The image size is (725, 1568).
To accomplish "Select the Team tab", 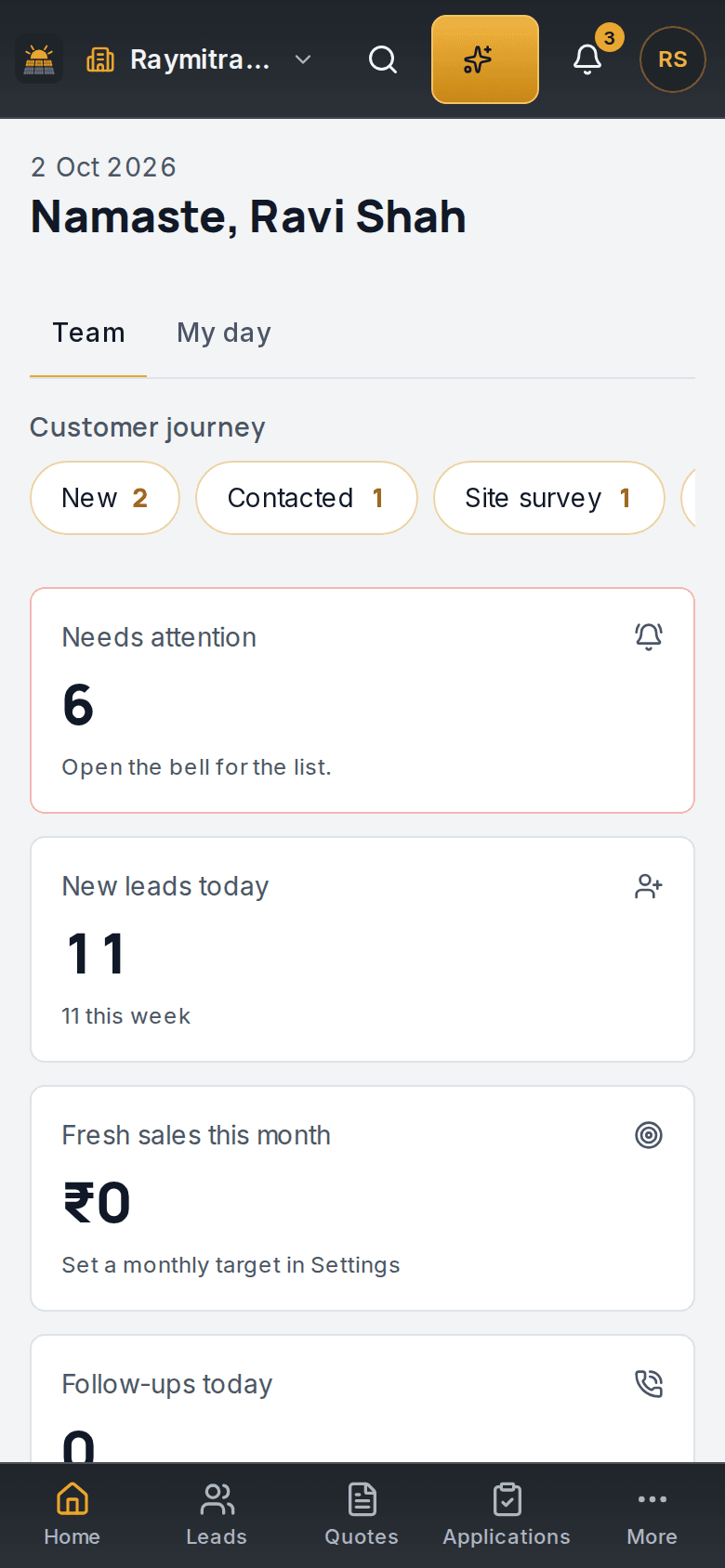I will coord(88,333).
